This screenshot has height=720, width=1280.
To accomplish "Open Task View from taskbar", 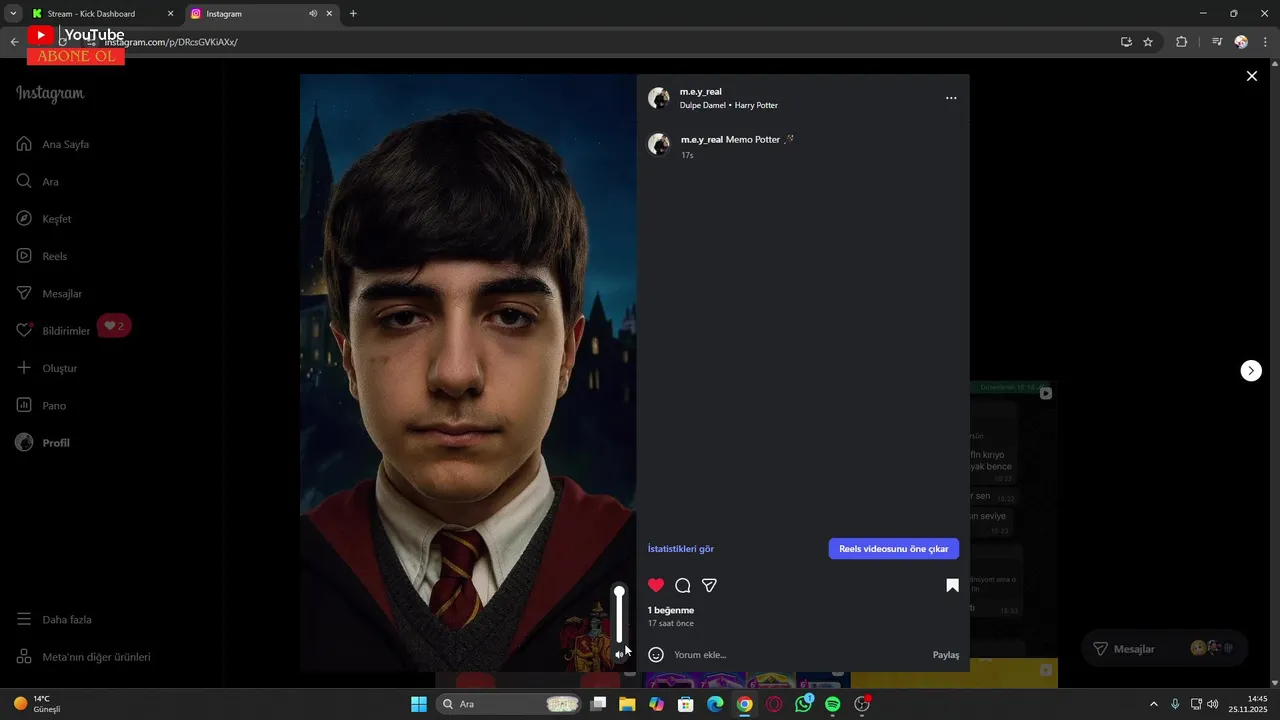I will (598, 704).
